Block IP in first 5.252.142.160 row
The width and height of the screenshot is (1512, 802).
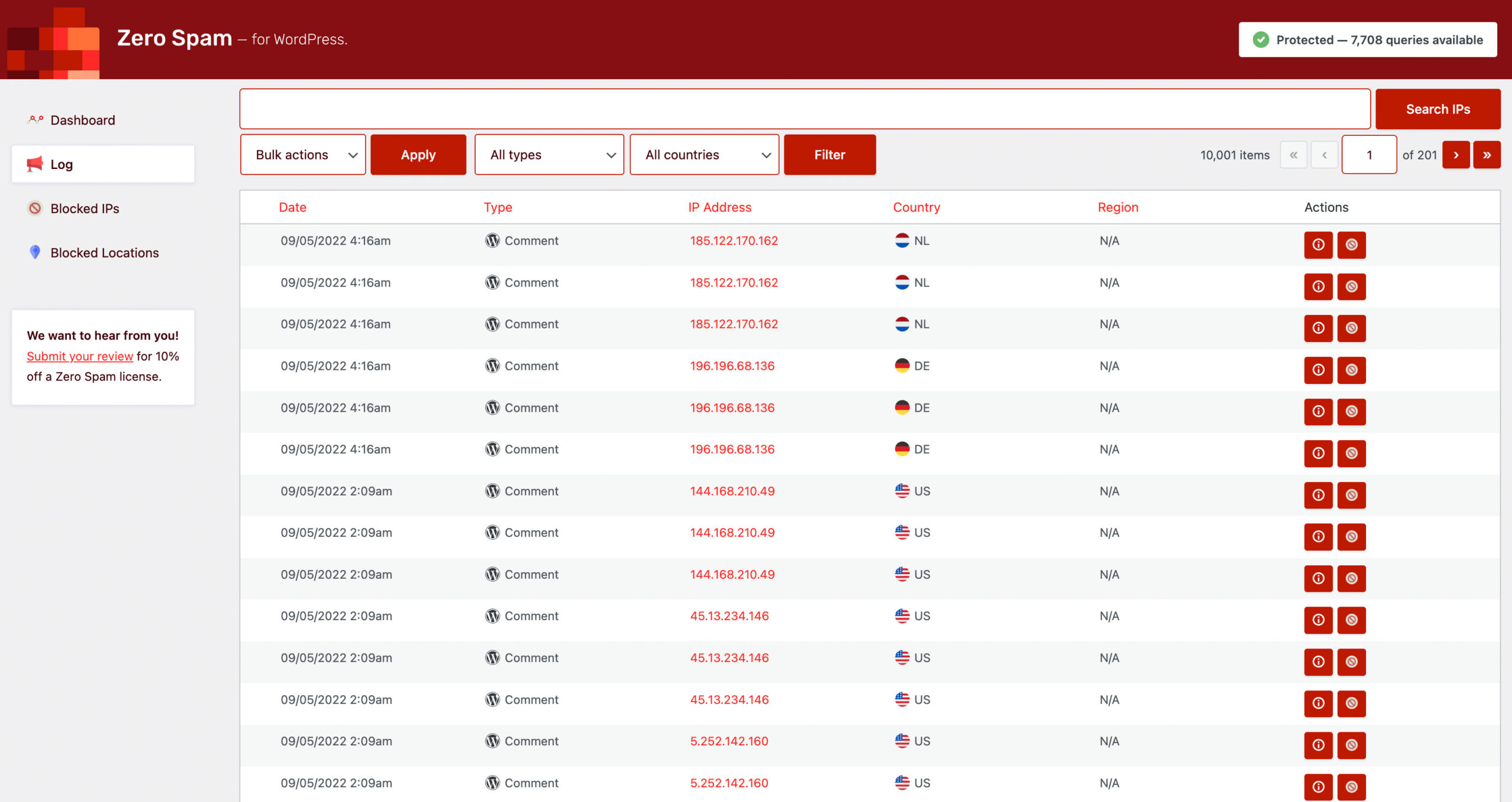click(x=1351, y=745)
